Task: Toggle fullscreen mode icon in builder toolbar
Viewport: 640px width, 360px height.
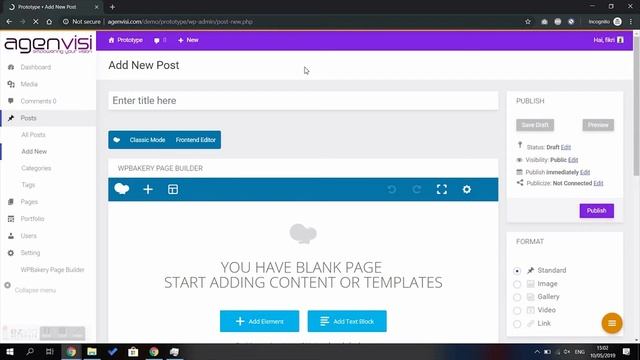Action: (442, 189)
